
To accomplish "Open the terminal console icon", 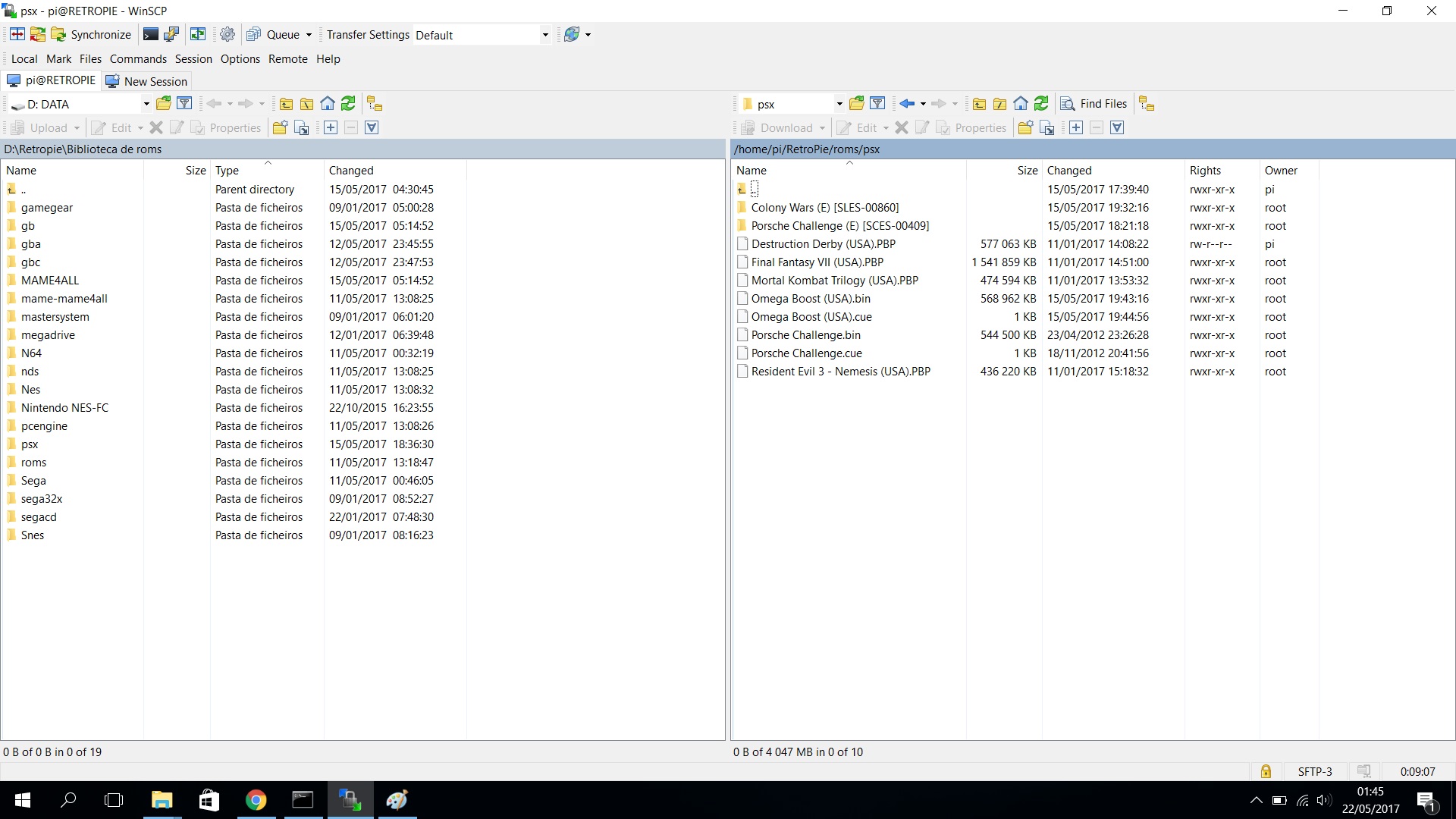I will click(151, 35).
